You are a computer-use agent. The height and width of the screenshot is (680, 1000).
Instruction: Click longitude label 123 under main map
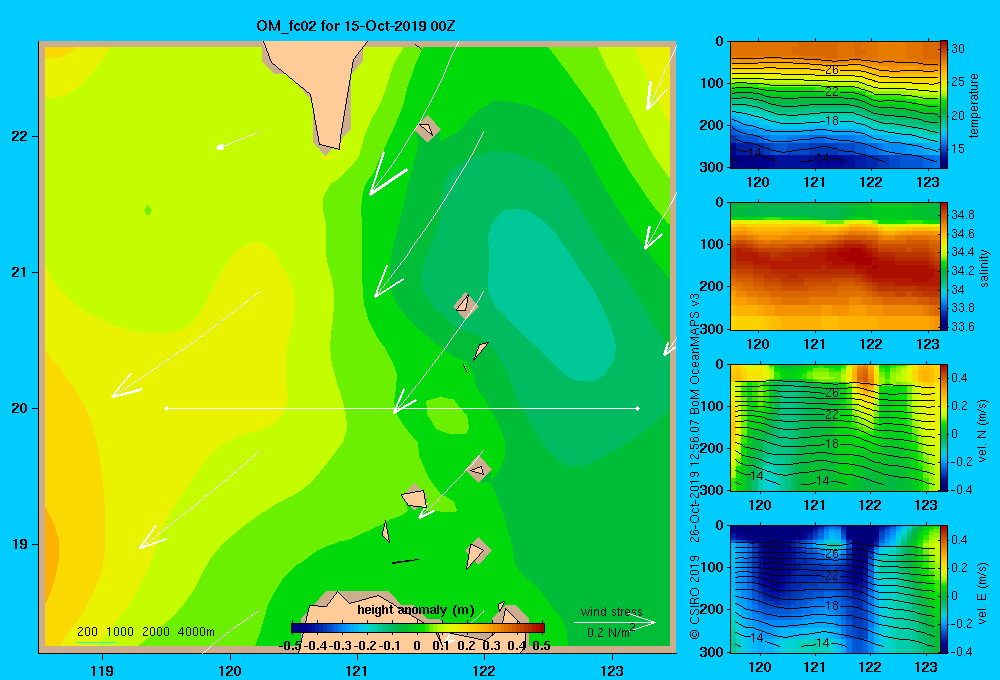612,670
